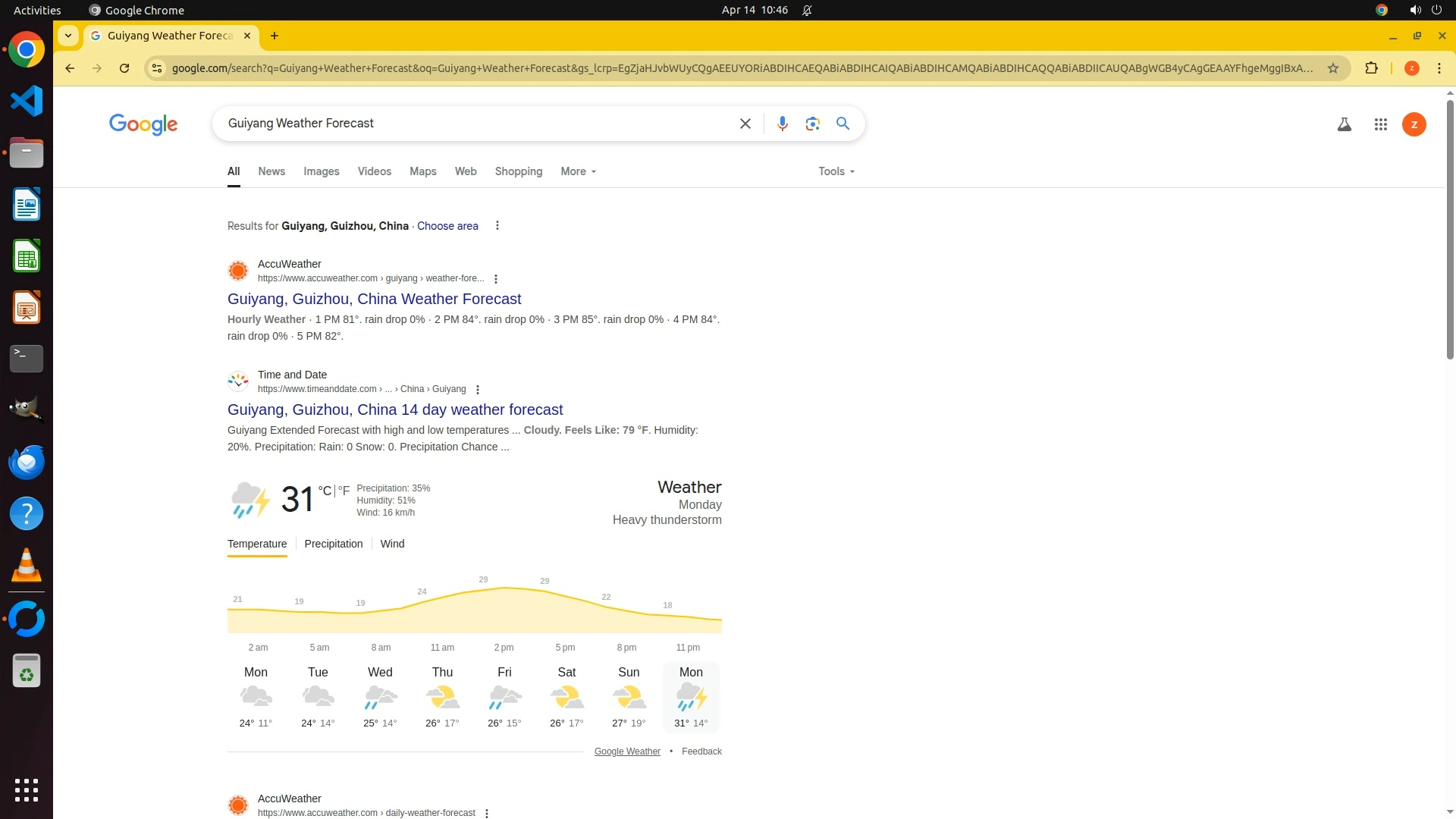Expand the More search filters dropdown
The height and width of the screenshot is (819, 1456).
(578, 171)
